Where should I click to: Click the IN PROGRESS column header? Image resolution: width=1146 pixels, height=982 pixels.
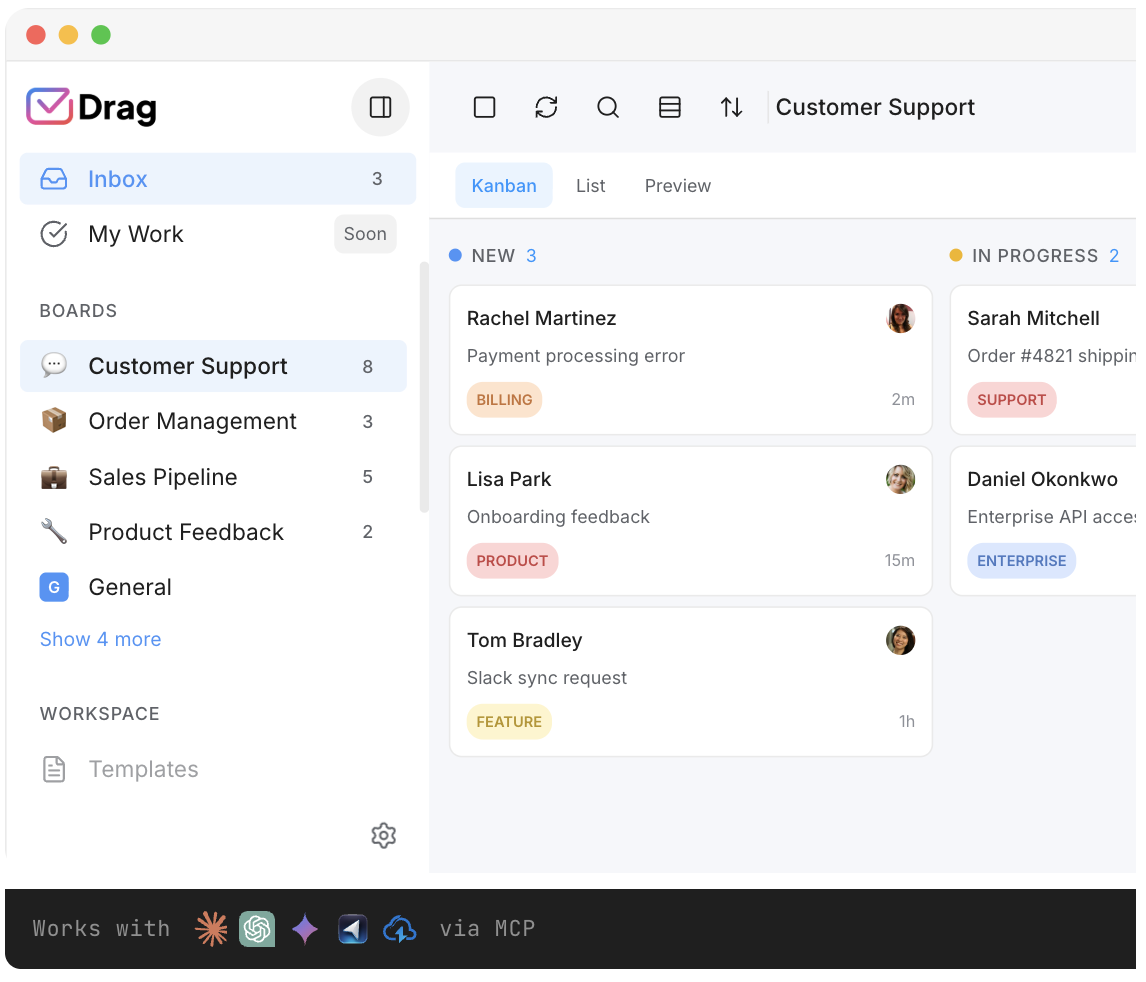click(1034, 256)
